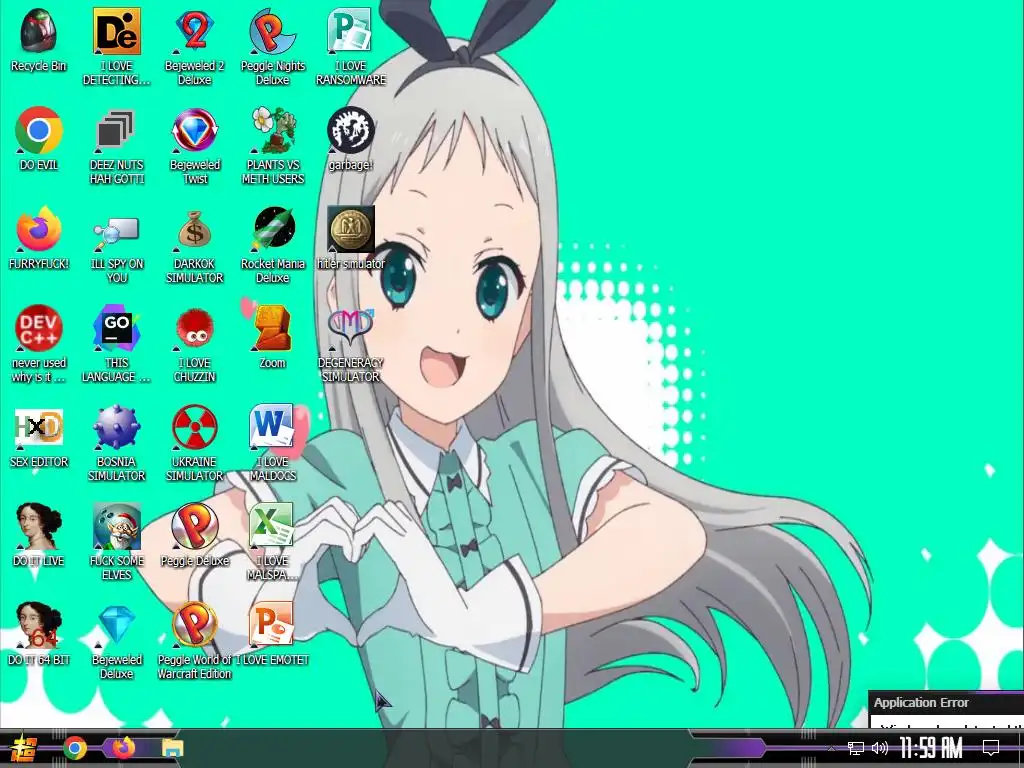Open File Explorer from the taskbar
Viewport: 1024px width, 768px height.
pyautogui.click(x=172, y=748)
